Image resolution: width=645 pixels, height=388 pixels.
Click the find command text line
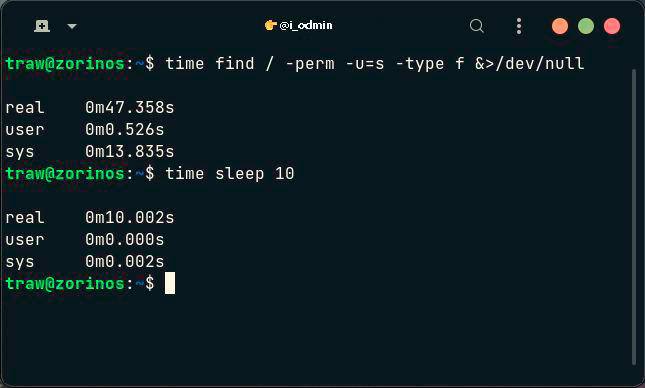tap(295, 64)
